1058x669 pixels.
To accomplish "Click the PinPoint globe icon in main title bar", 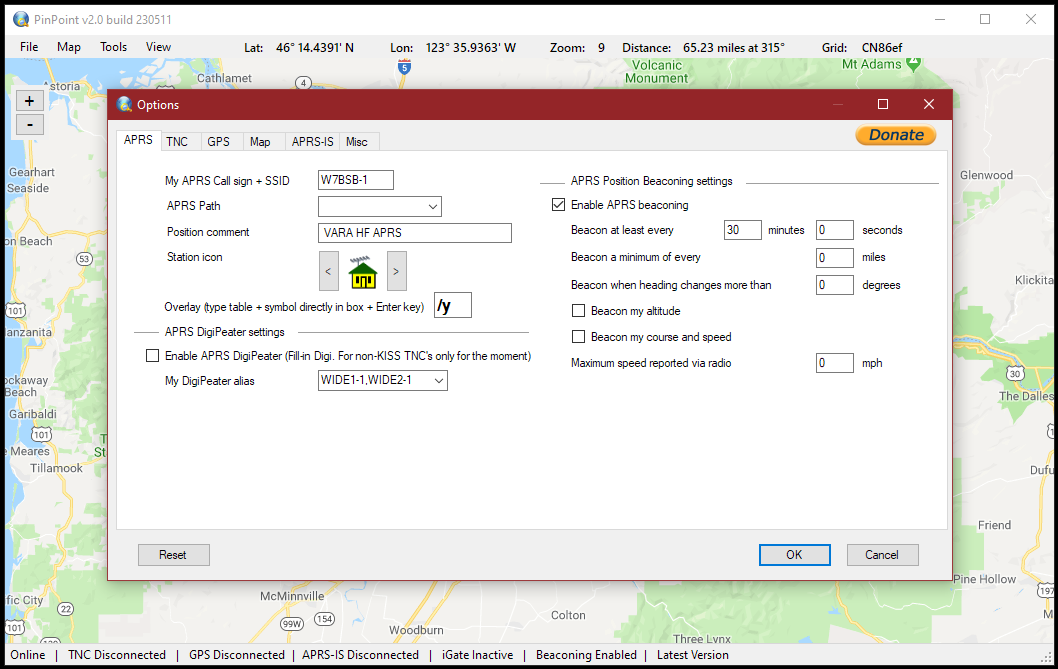I will (20, 19).
